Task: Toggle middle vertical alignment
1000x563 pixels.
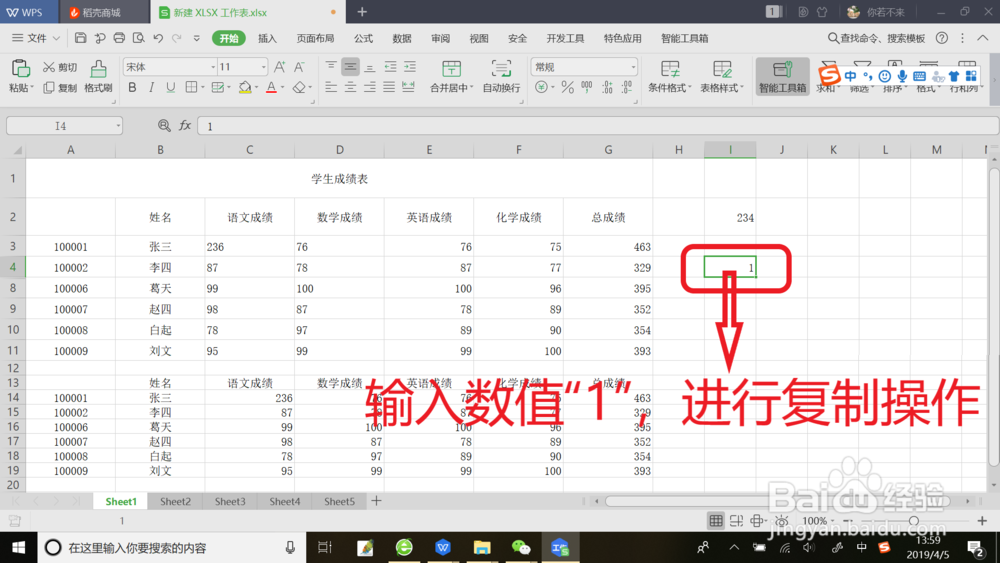Action: [x=350, y=67]
